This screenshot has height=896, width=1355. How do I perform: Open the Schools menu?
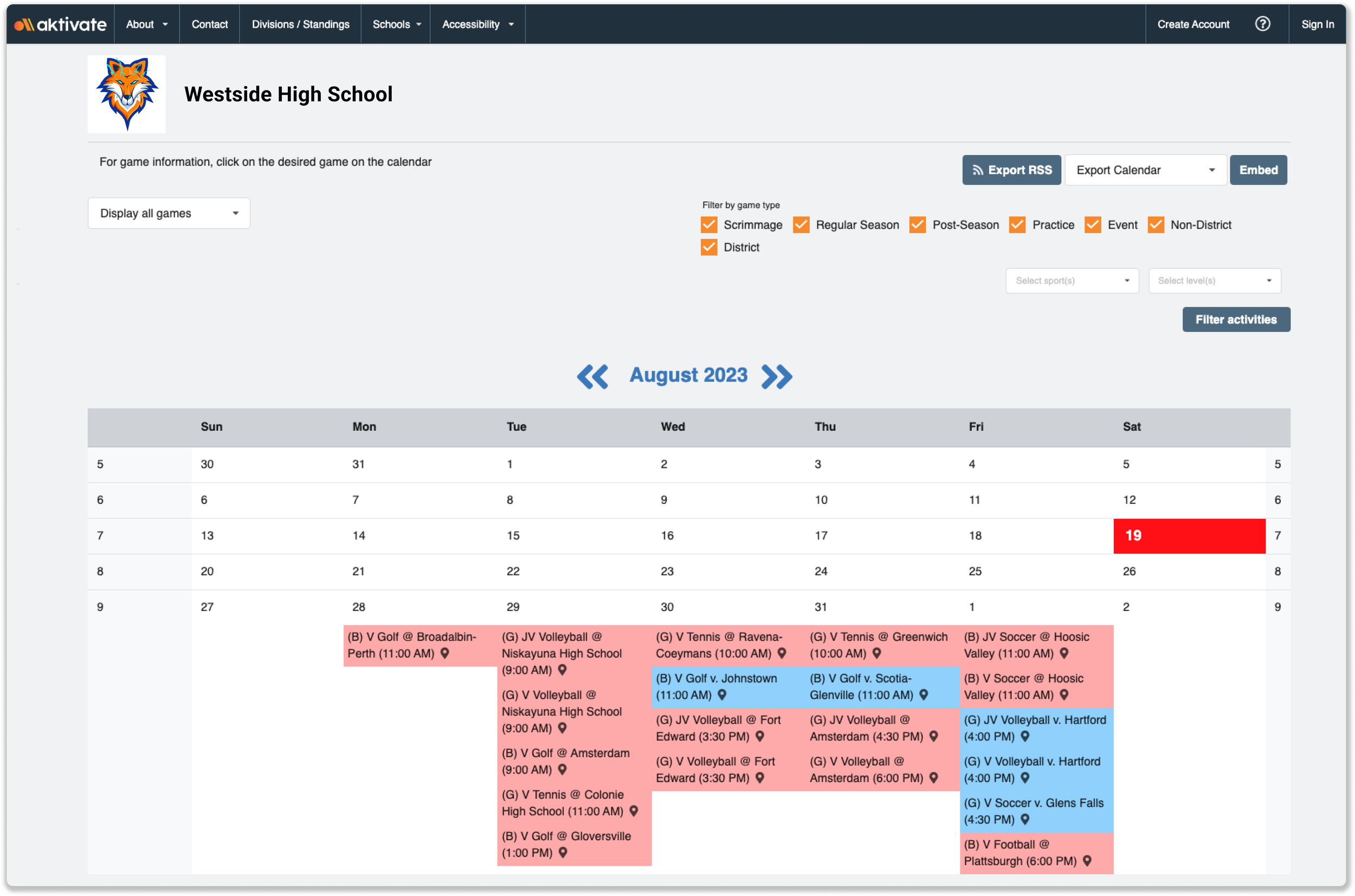point(396,24)
